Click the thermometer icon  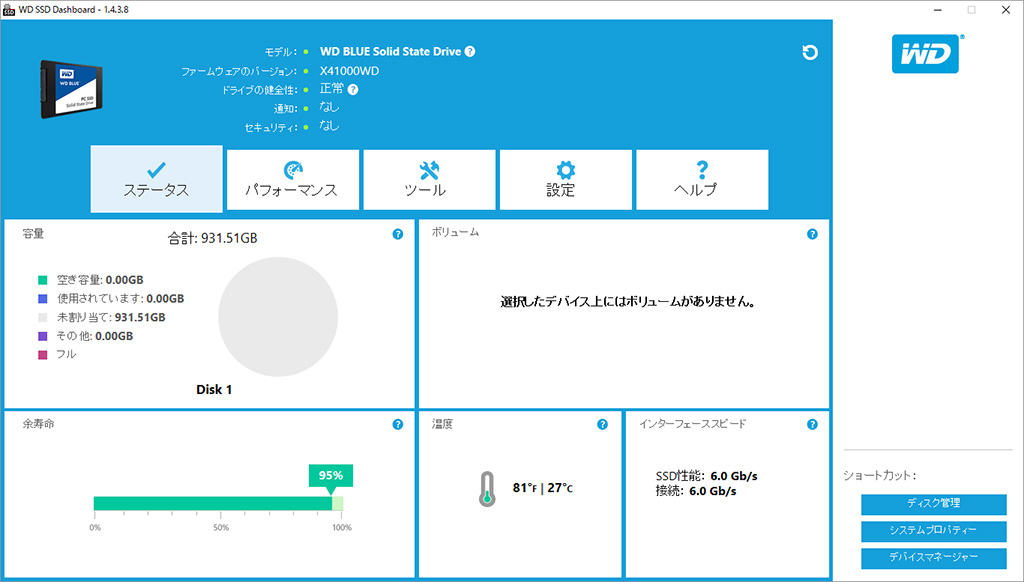point(487,489)
